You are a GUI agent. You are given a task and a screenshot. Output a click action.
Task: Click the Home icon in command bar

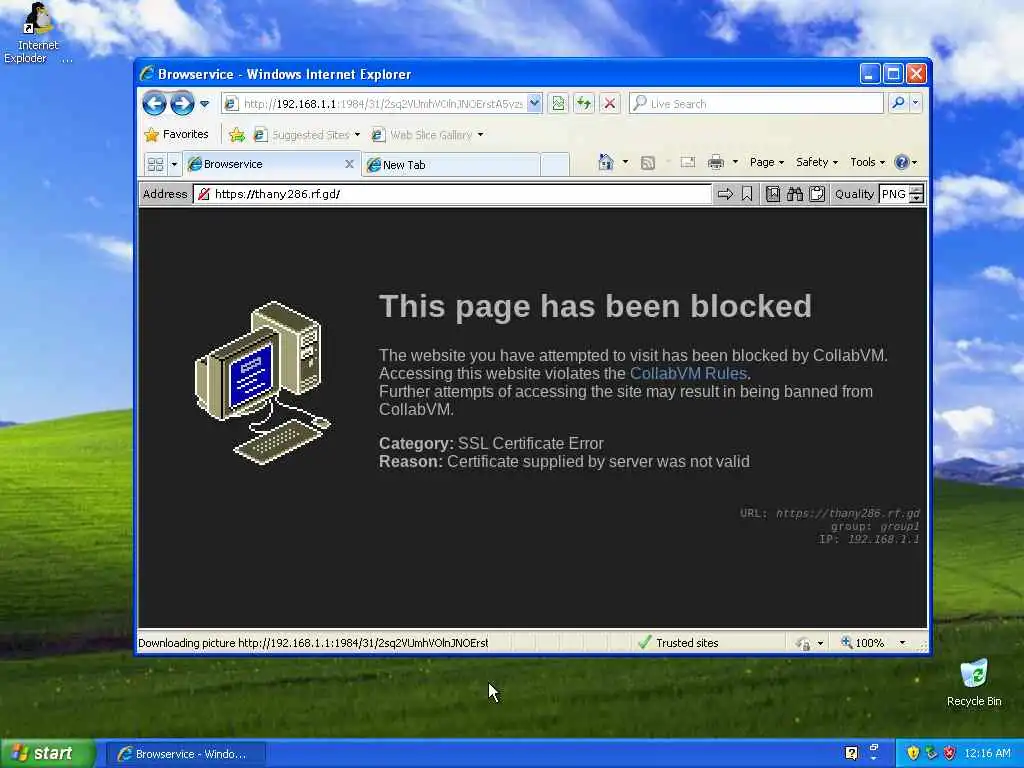(606, 162)
